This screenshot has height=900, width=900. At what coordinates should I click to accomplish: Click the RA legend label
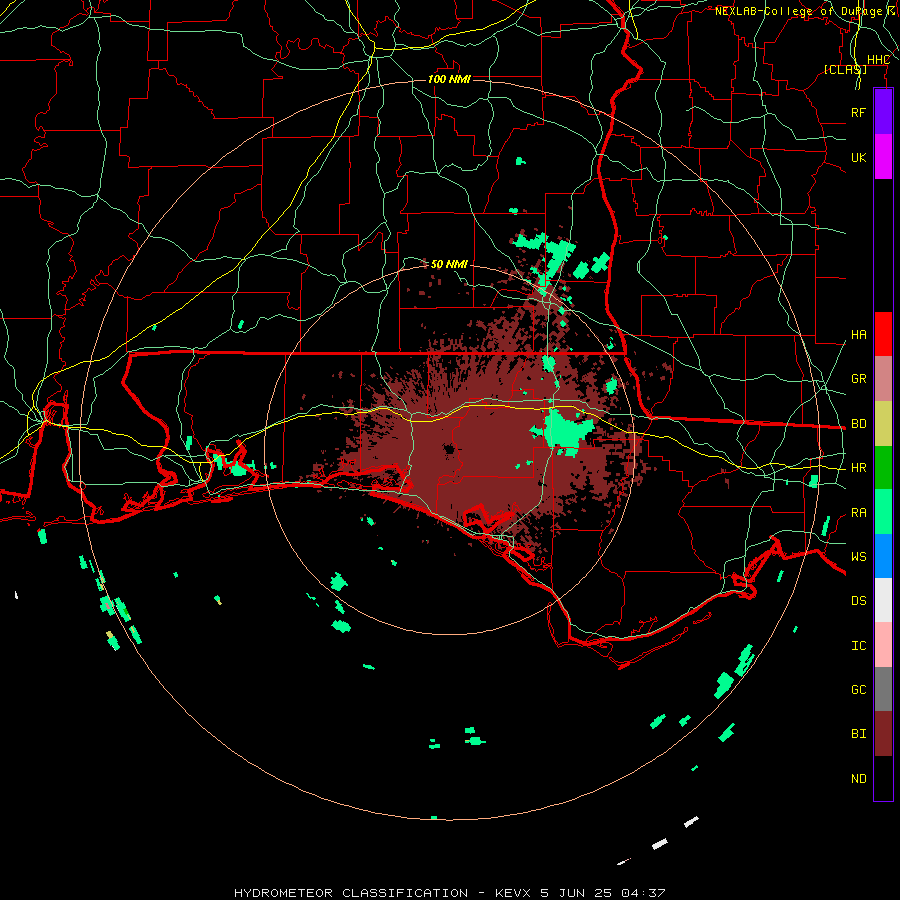(858, 513)
